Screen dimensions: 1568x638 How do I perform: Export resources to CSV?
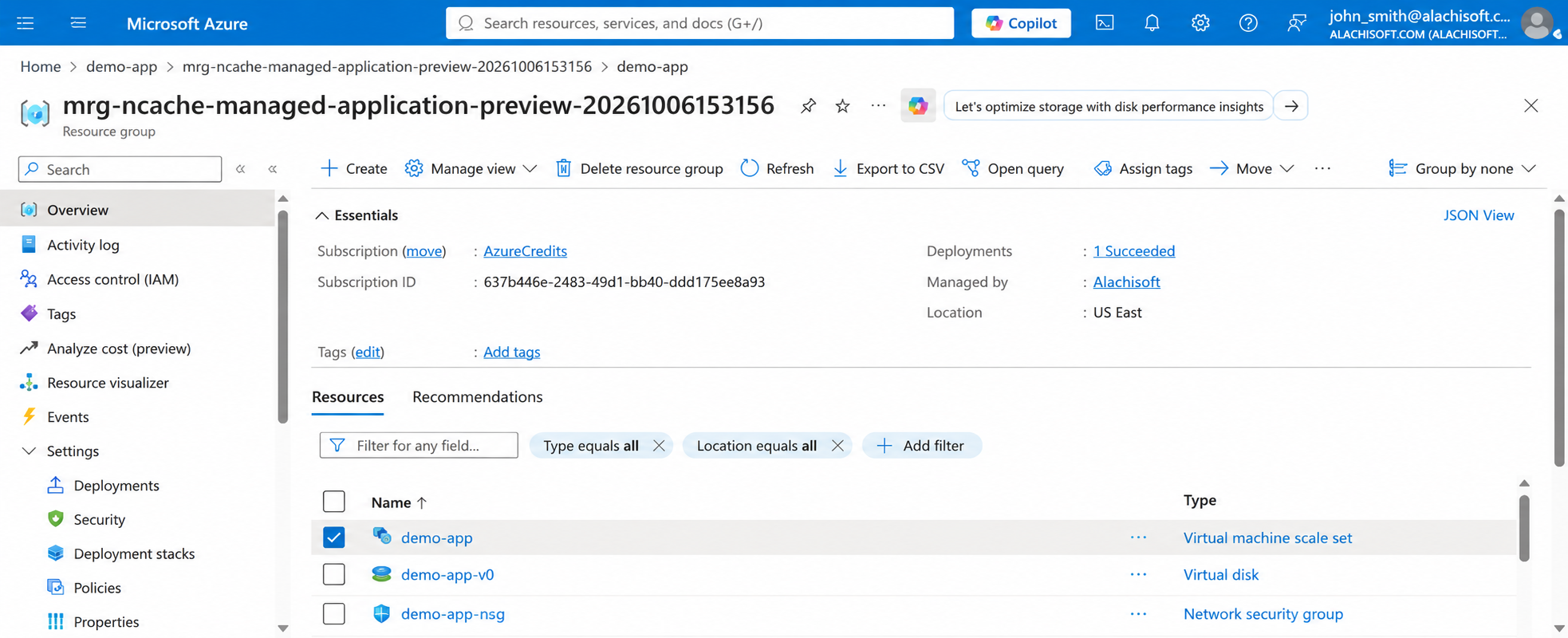coord(888,168)
